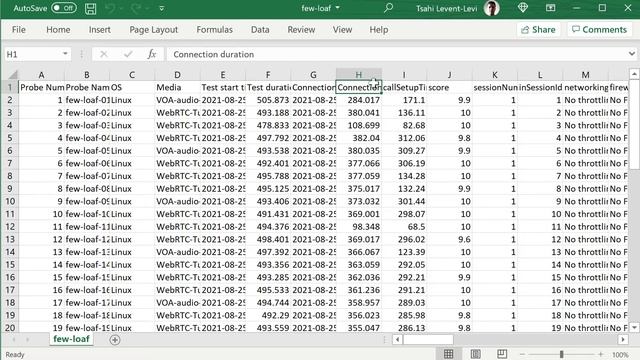
Task: Click the Select All corner triangle
Action: pyautogui.click(x=13, y=75)
